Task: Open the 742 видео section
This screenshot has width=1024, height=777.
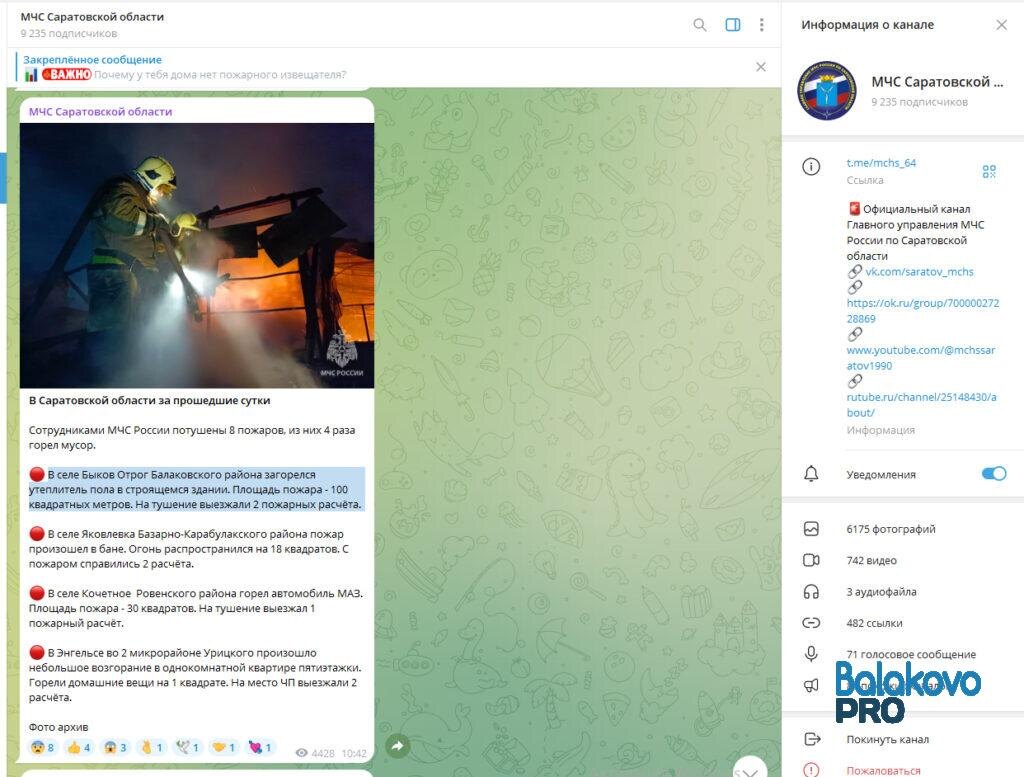Action: (871, 560)
